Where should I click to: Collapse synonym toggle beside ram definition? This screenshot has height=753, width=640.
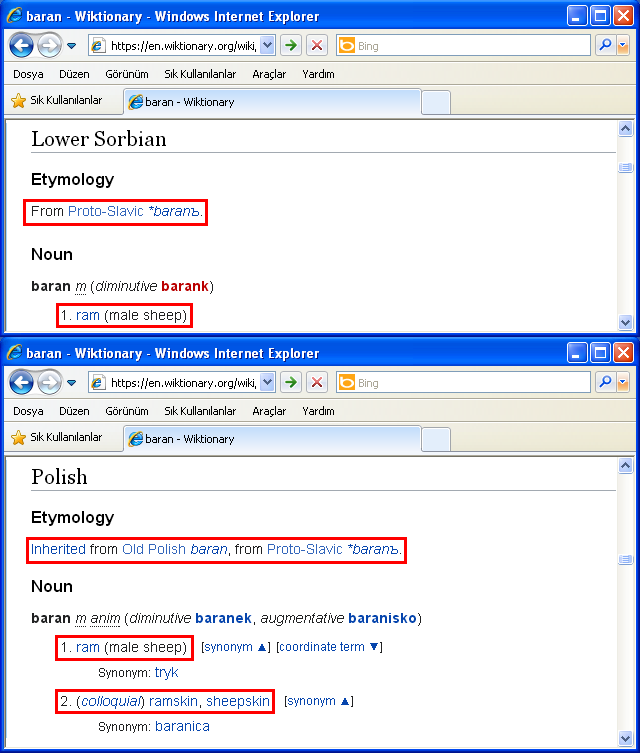tap(235, 647)
